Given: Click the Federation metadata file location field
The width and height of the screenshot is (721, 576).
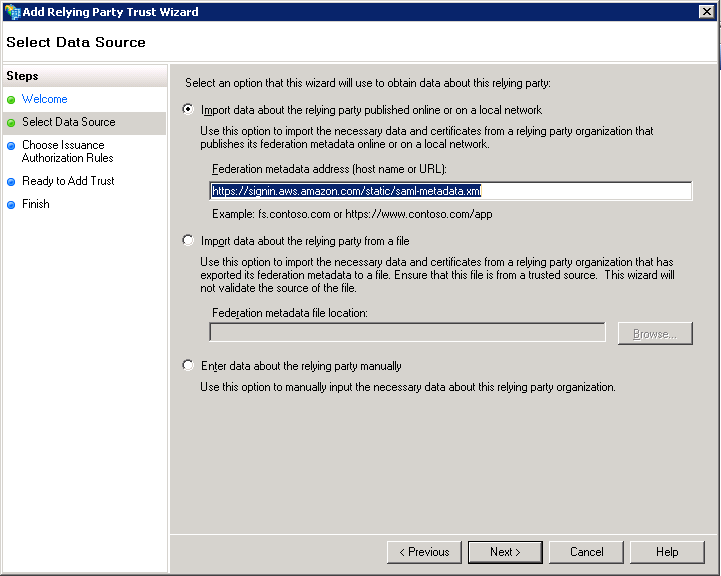Looking at the screenshot, I should (407, 332).
